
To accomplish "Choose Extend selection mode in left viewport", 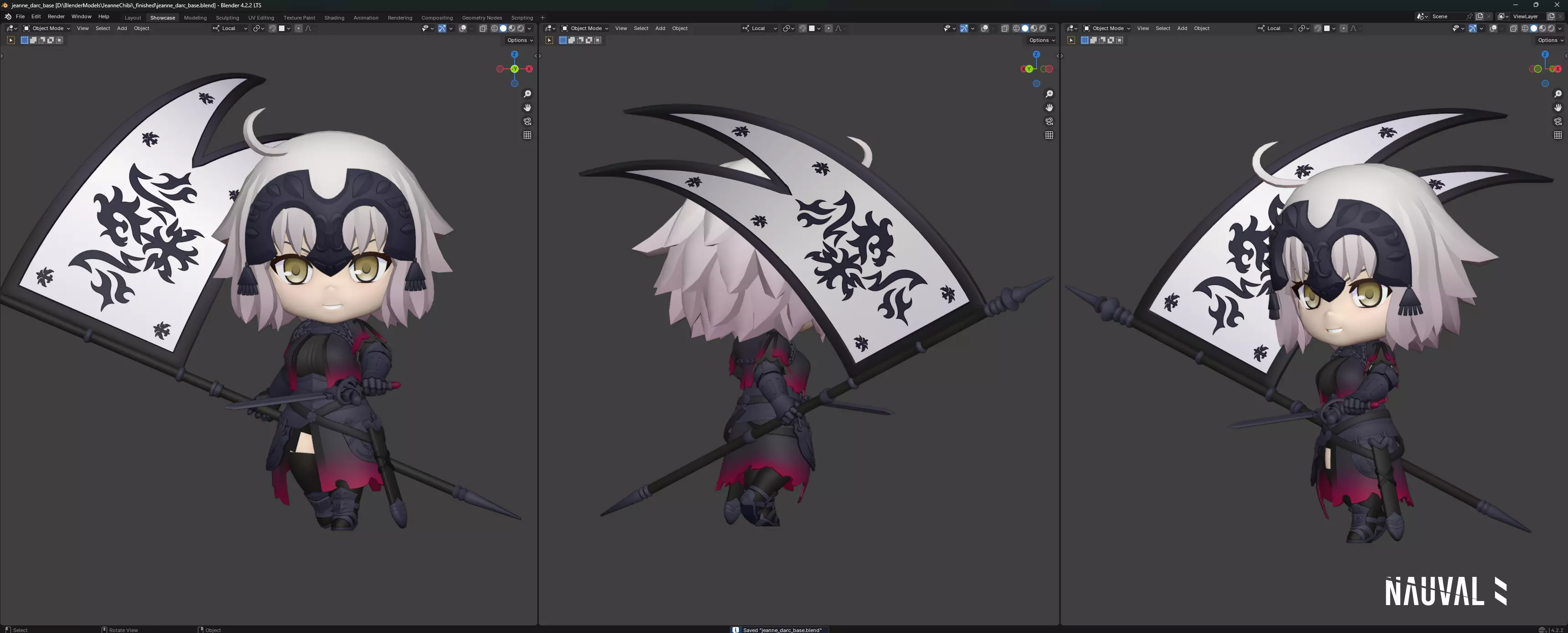I will coord(33,40).
